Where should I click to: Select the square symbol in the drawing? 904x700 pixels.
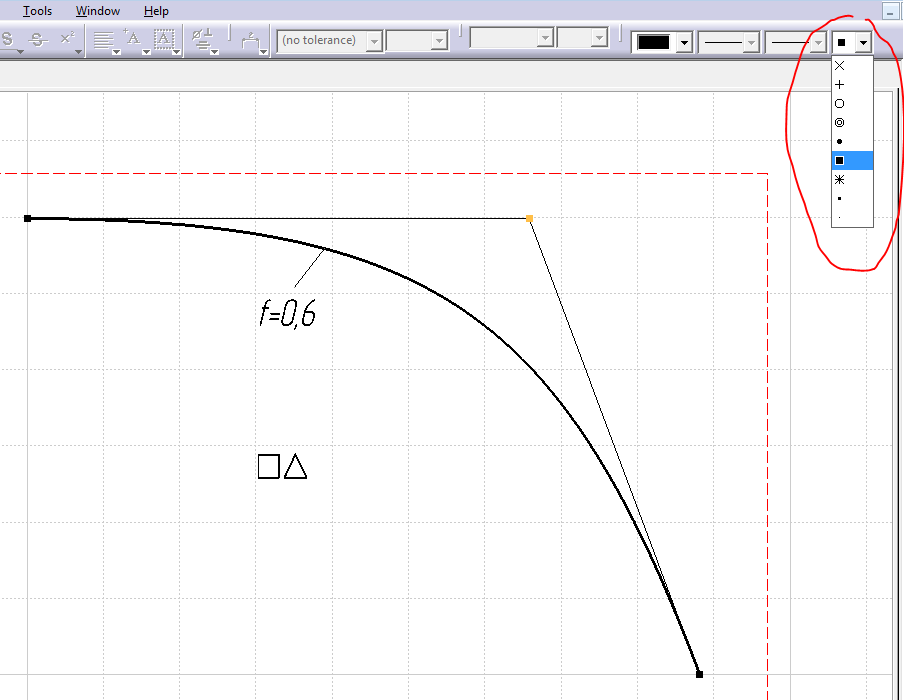(269, 466)
